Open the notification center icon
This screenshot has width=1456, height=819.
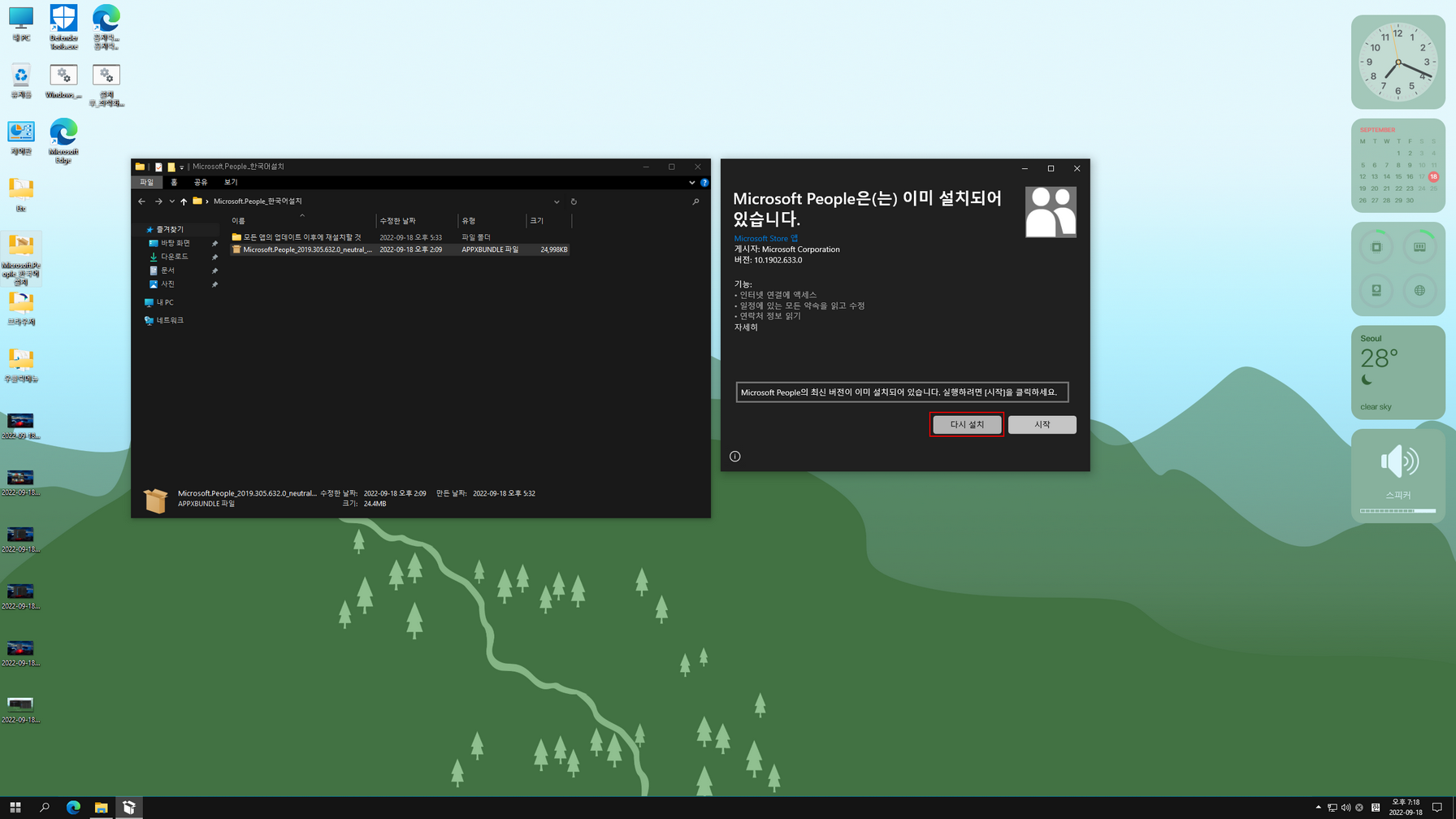(1437, 808)
